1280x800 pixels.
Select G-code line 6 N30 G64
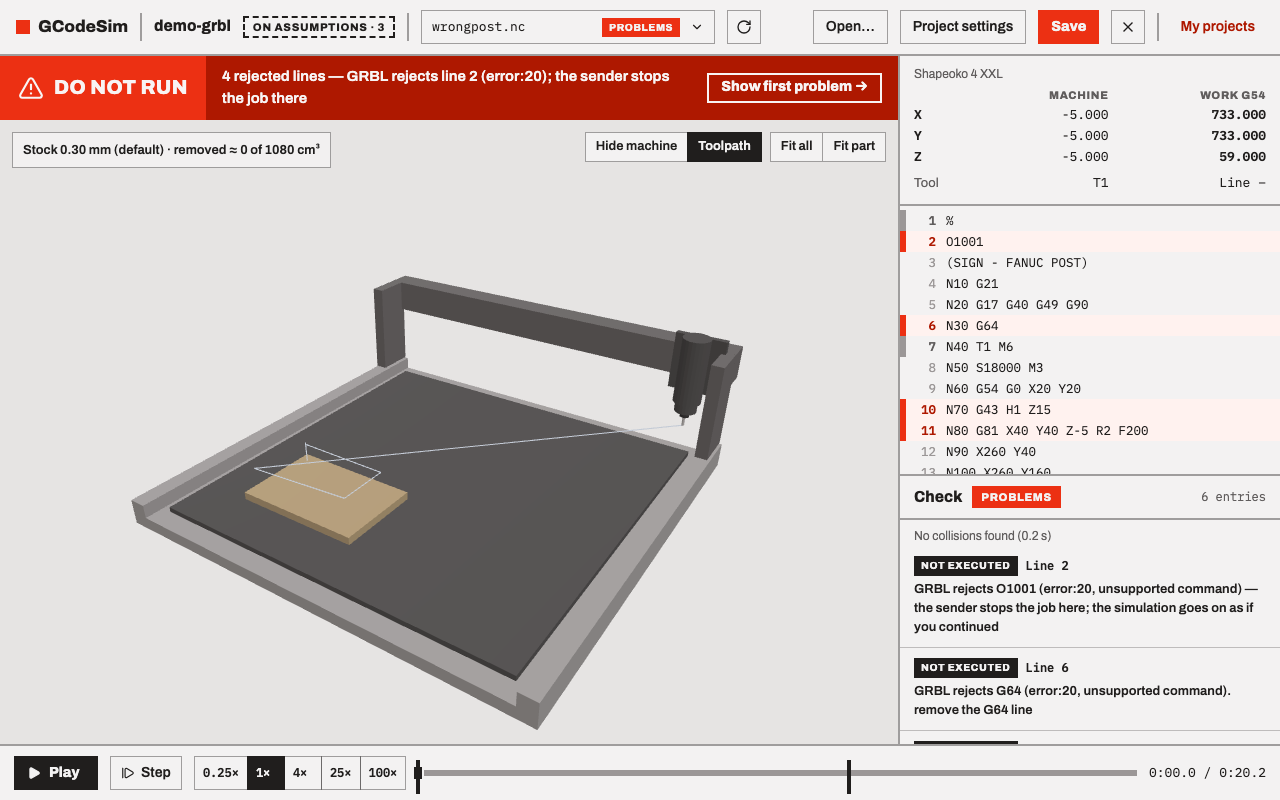click(1090, 325)
